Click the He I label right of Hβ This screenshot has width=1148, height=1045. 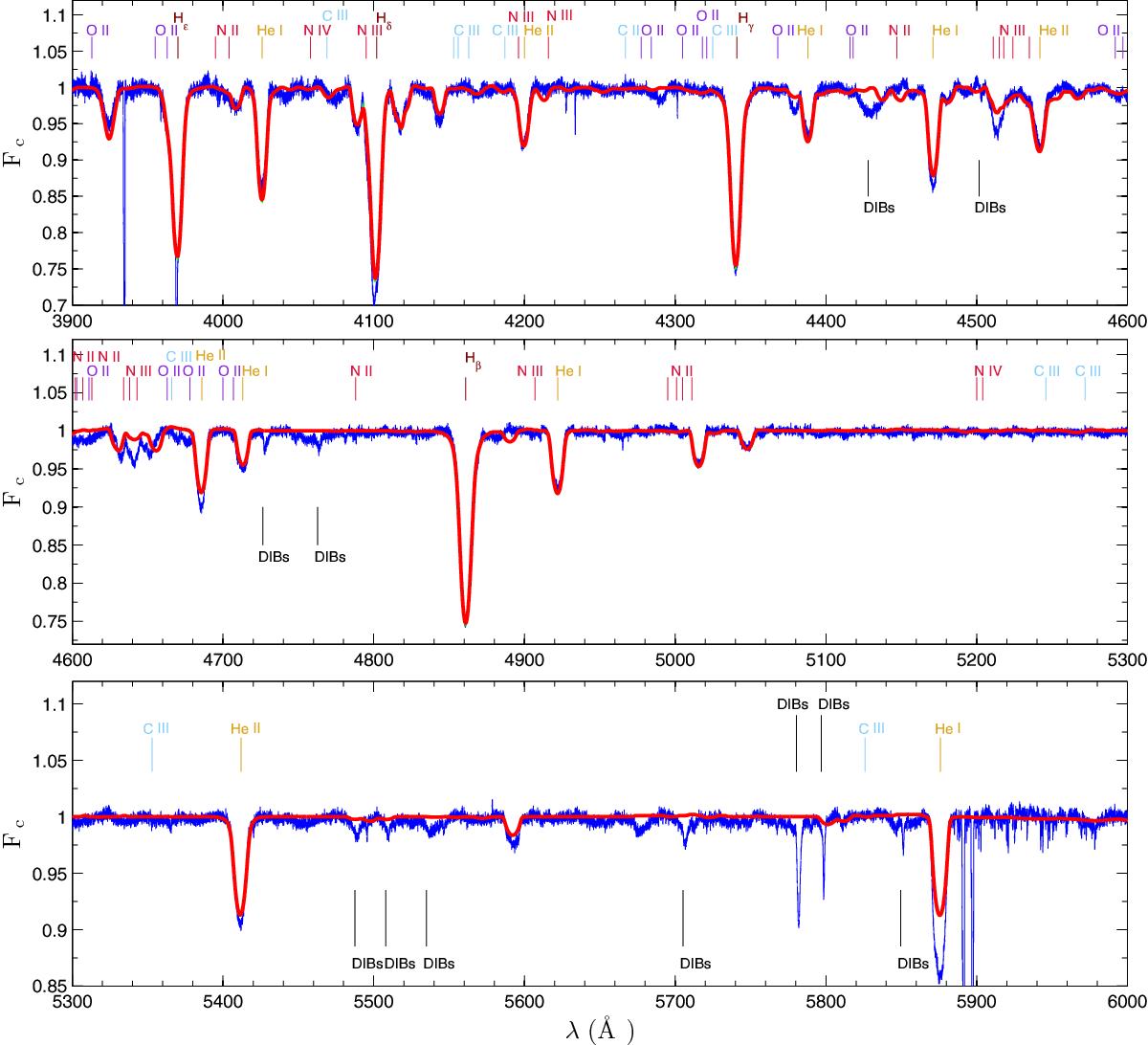pos(568,370)
